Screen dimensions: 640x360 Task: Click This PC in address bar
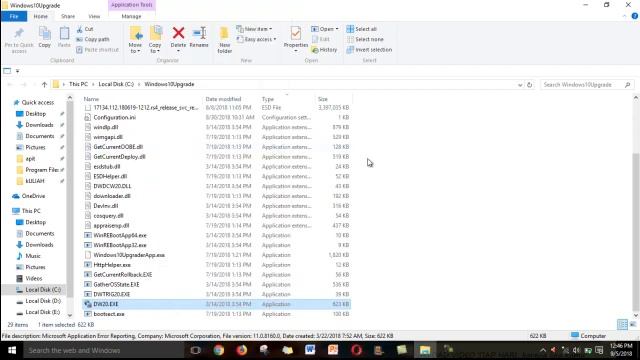pyautogui.click(x=78, y=84)
